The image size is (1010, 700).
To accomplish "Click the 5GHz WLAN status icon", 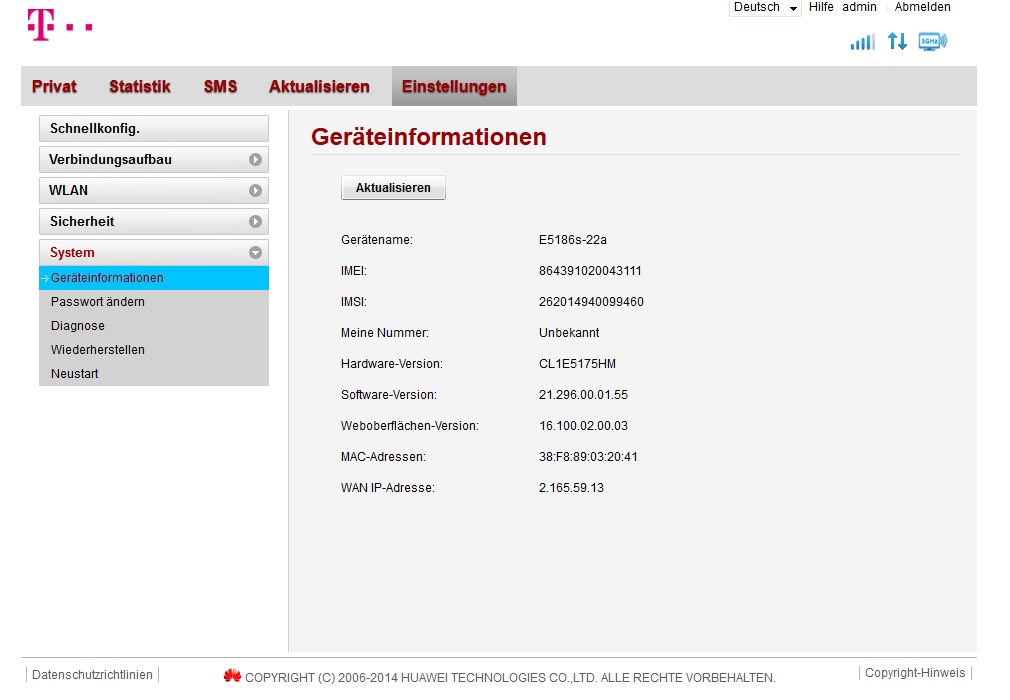I will pyautogui.click(x=932, y=41).
